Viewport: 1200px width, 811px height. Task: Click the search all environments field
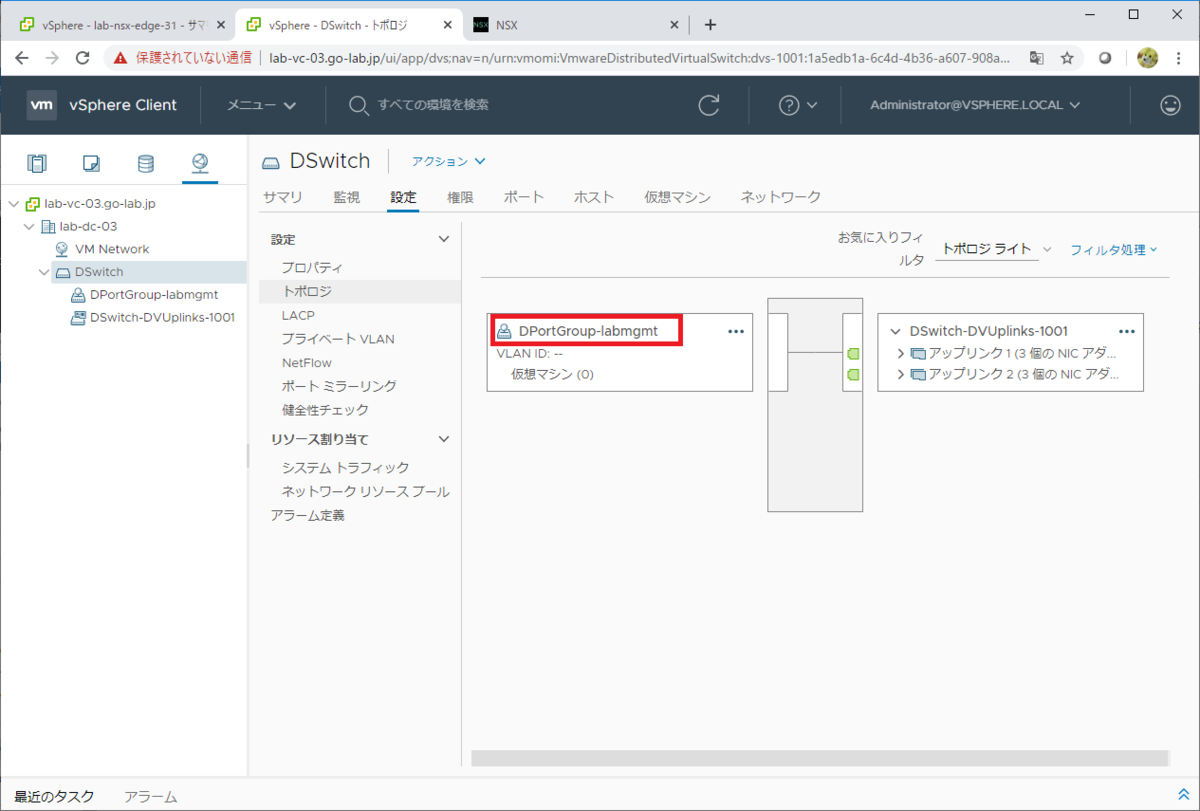point(434,105)
